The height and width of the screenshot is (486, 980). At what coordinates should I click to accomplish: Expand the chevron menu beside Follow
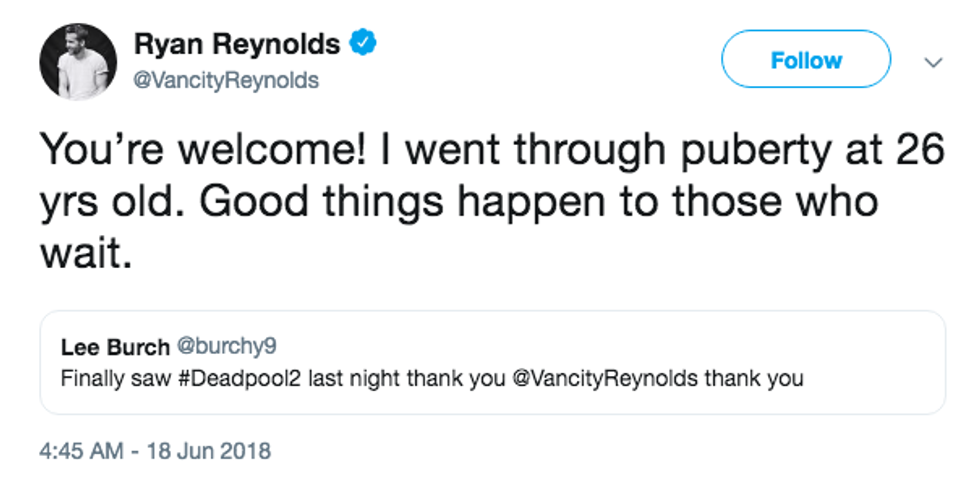point(933,62)
